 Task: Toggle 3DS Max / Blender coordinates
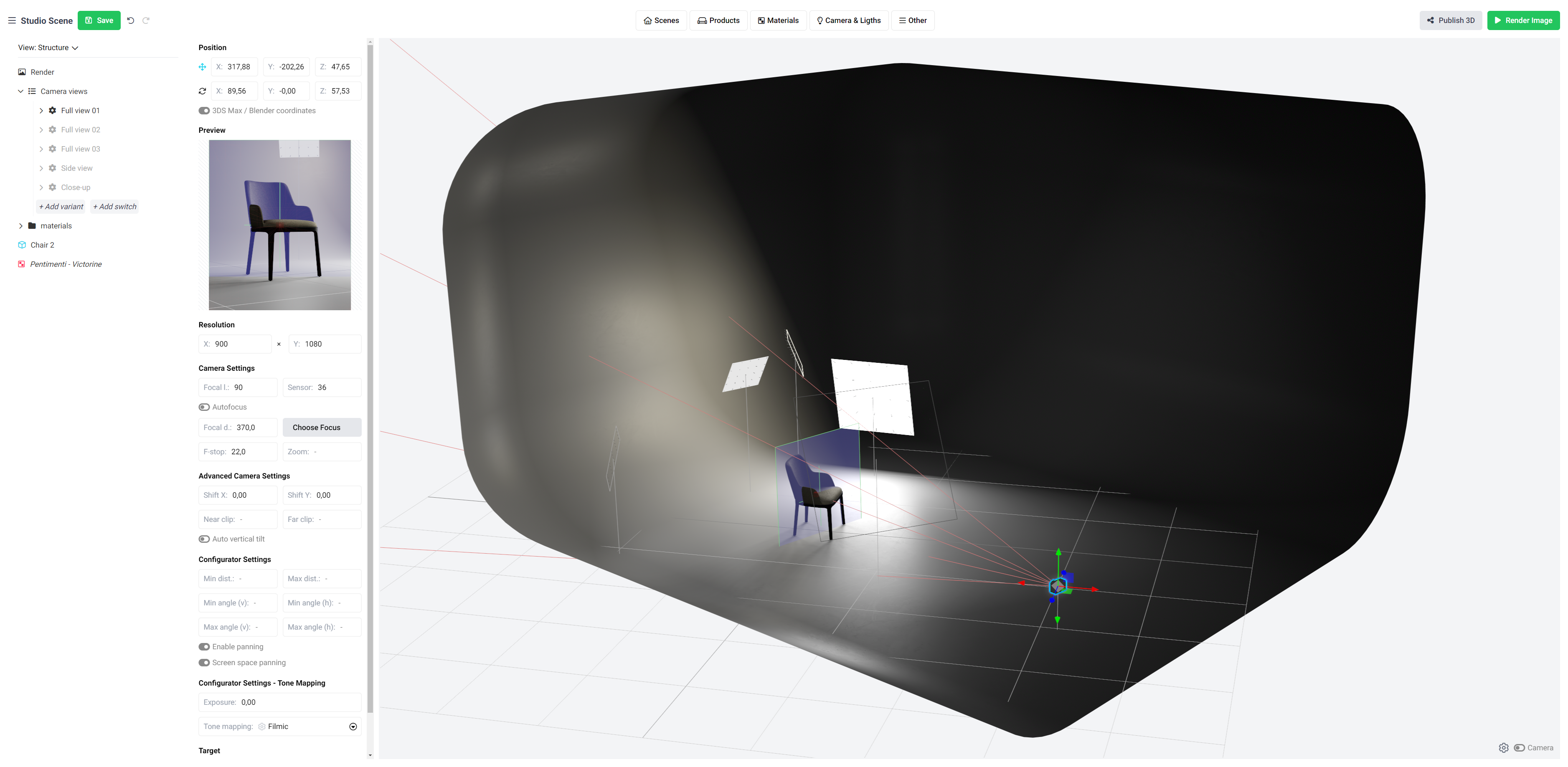coord(204,111)
